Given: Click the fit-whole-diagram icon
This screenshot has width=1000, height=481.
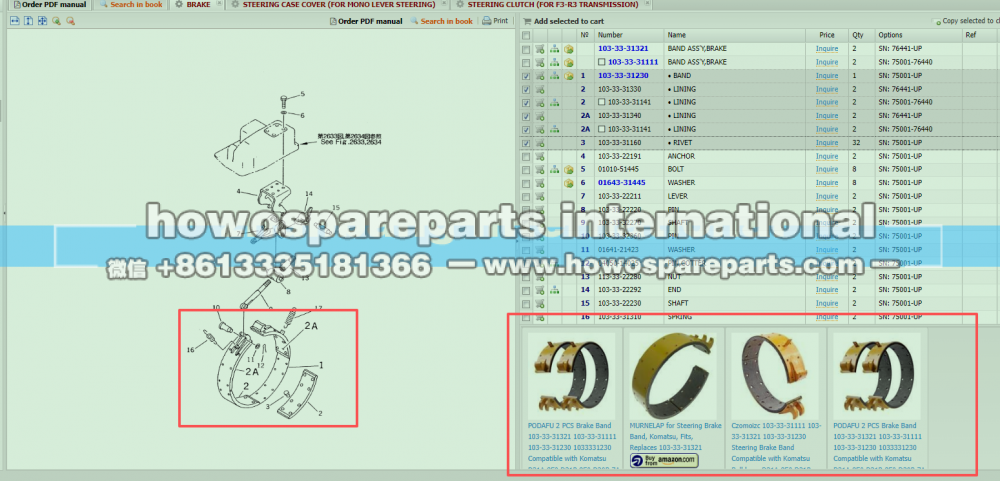Looking at the screenshot, I should (x=42, y=20).
